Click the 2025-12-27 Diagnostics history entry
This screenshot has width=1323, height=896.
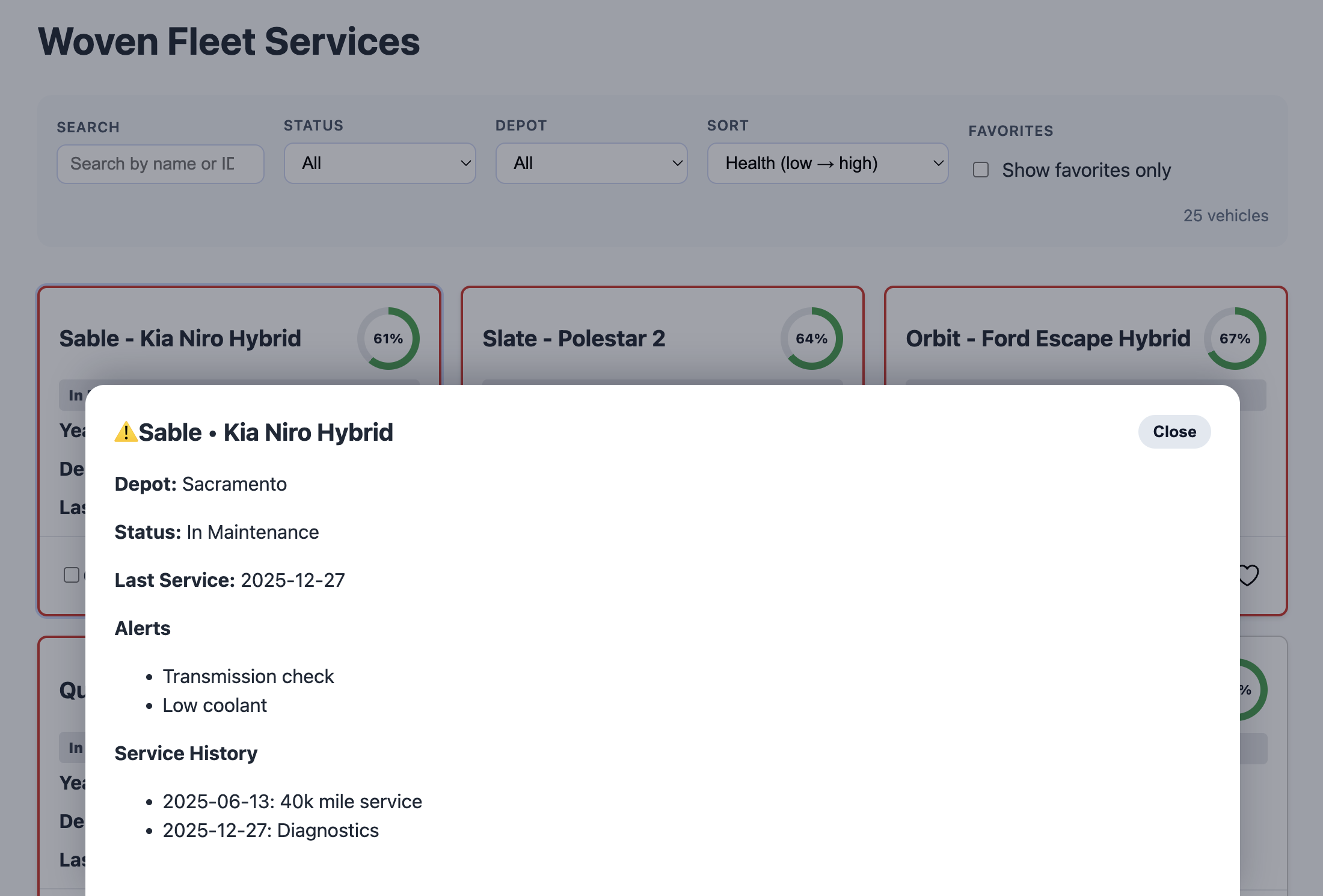click(x=271, y=830)
